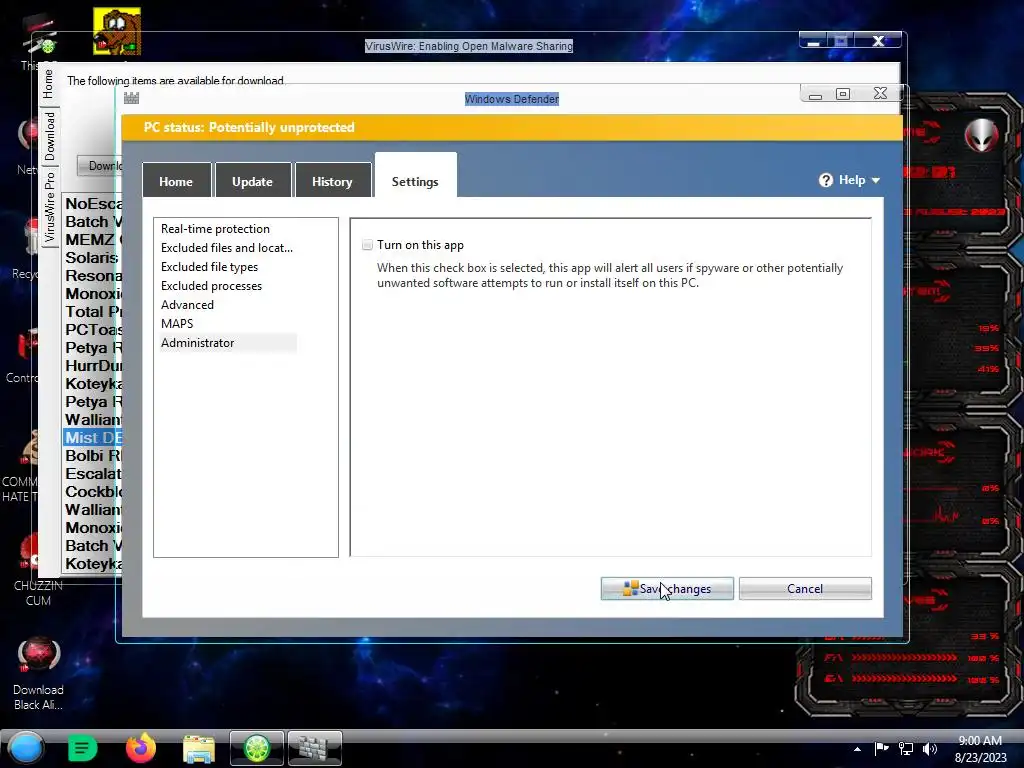Screen dimensions: 1024x768
Task: Open the History tab
Action: (x=332, y=181)
